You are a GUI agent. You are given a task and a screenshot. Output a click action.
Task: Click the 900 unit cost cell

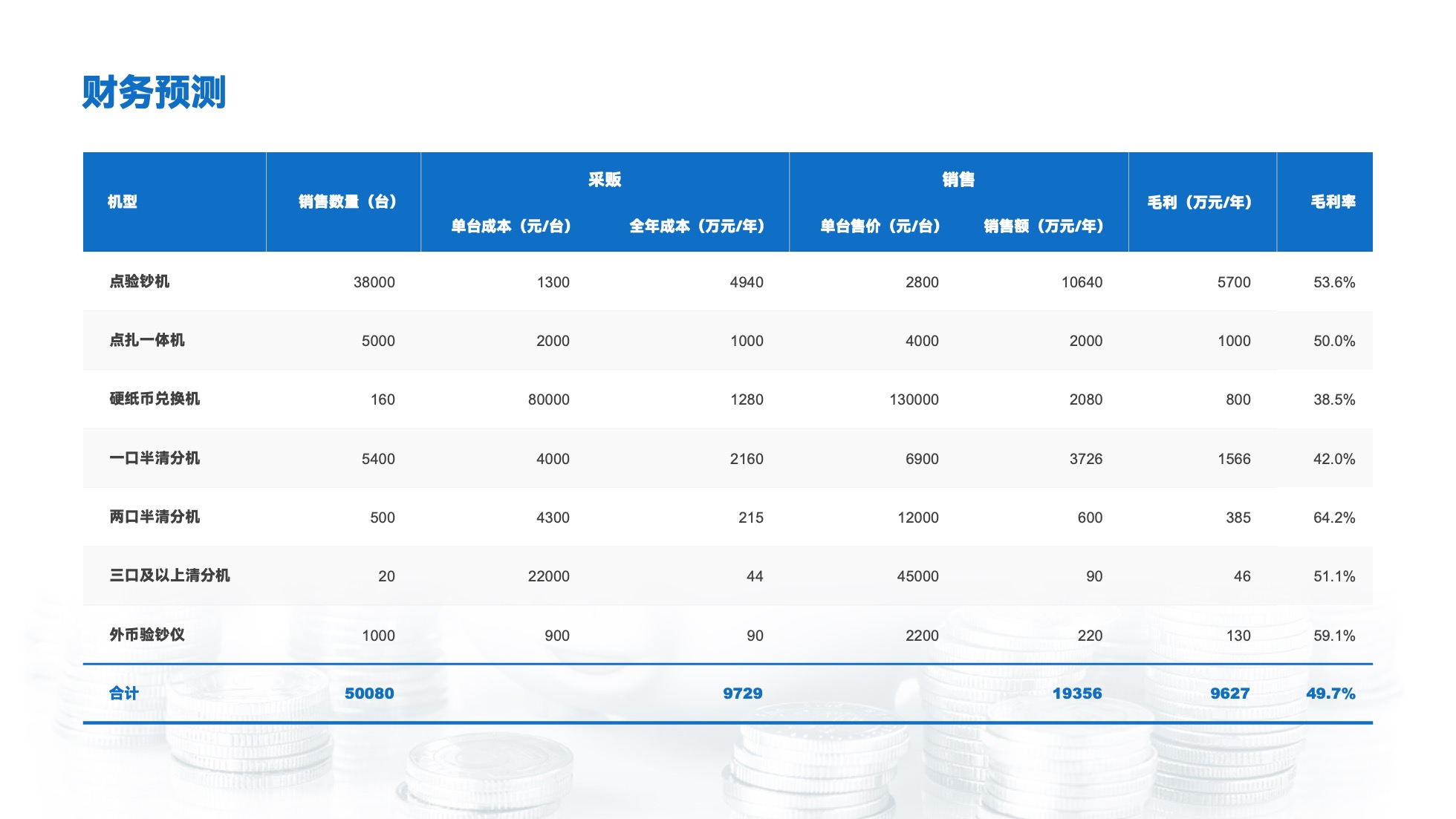pyautogui.click(x=557, y=636)
